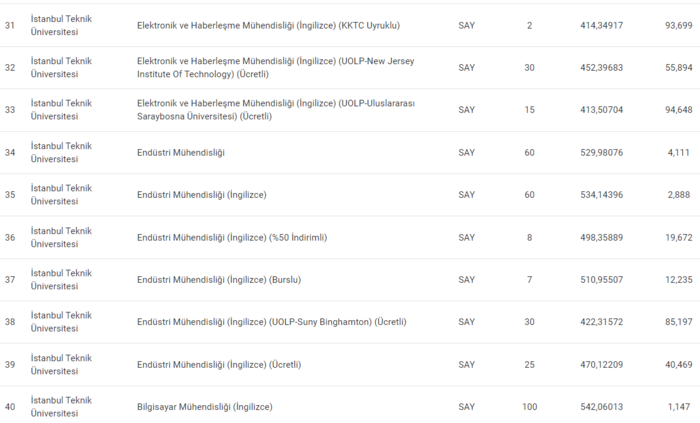Click the ranking value 1,147
The height and width of the screenshot is (423, 700).
(679, 407)
